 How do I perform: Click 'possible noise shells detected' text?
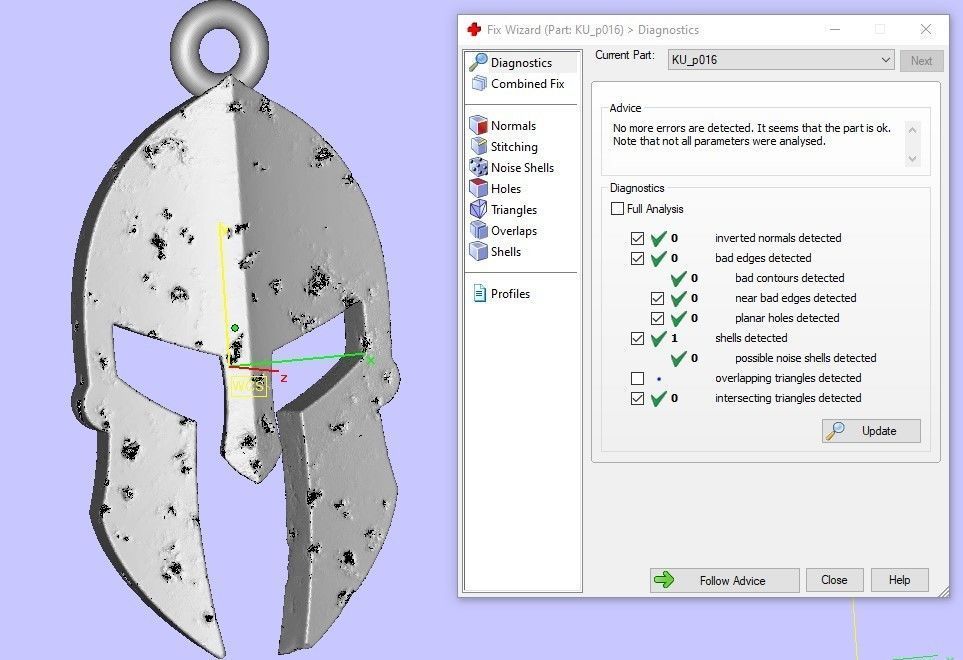tap(806, 358)
